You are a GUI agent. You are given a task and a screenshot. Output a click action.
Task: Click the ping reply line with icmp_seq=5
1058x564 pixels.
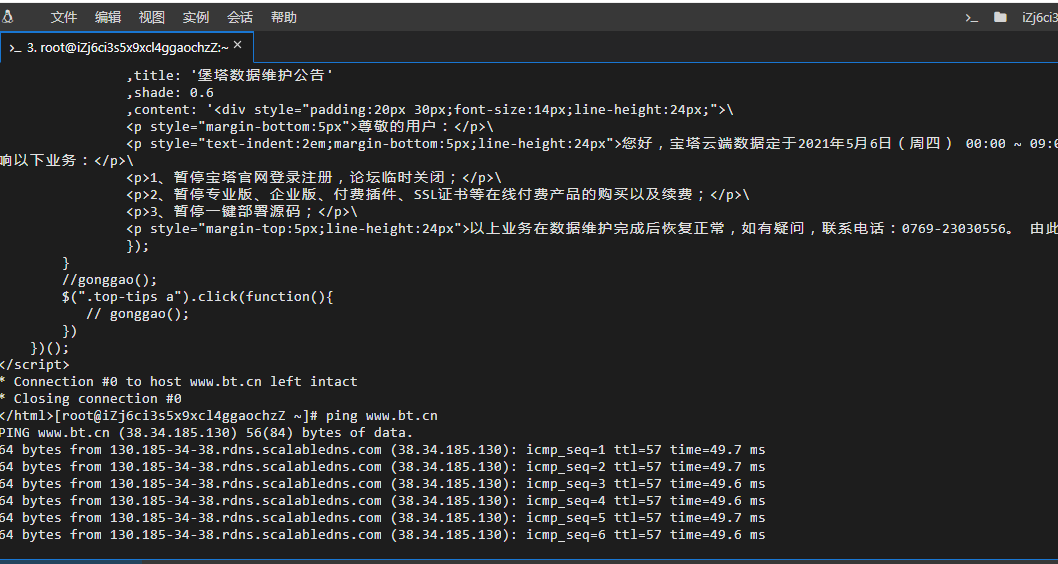point(383,517)
